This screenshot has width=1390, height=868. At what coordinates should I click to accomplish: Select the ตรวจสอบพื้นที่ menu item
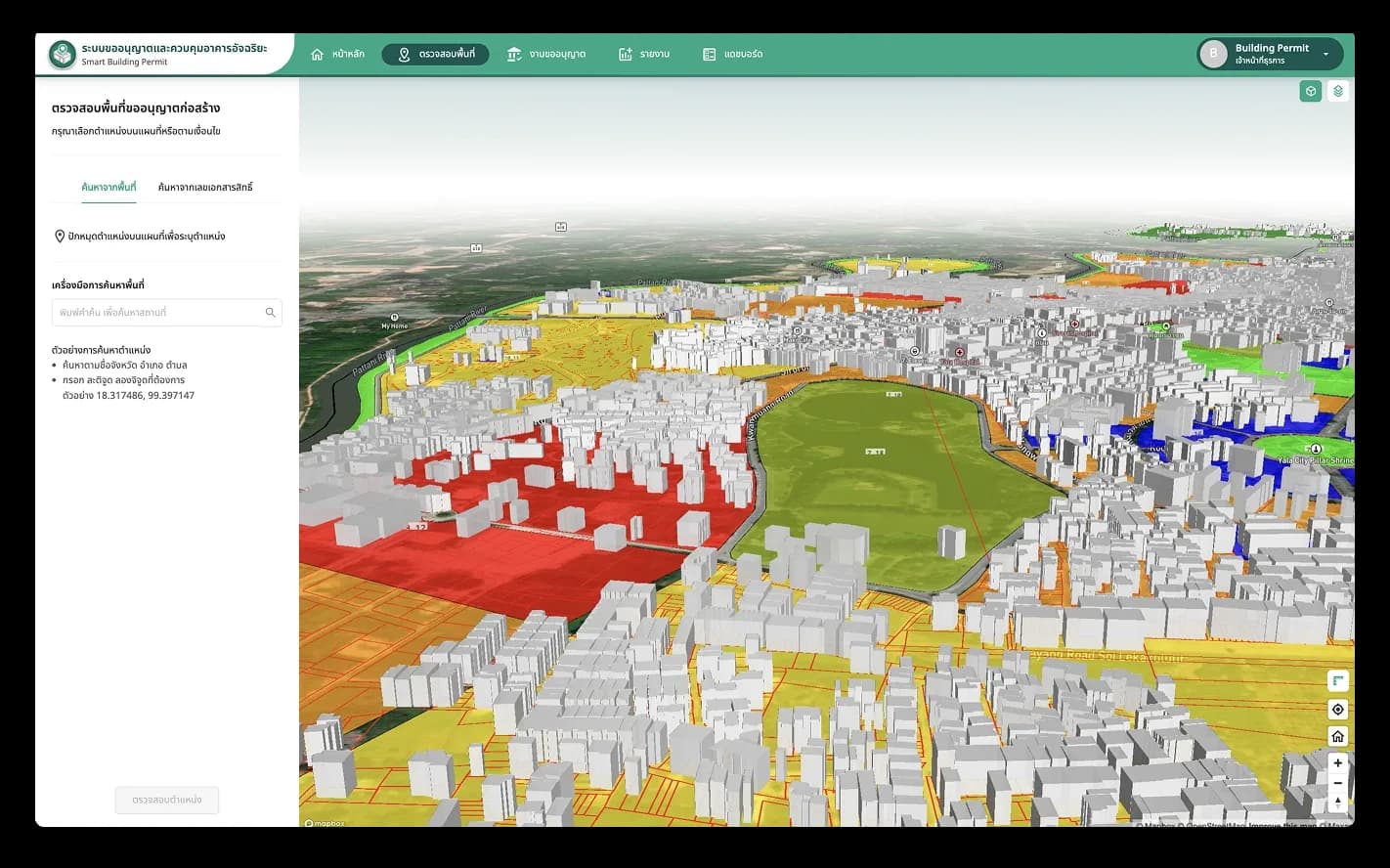pos(435,54)
